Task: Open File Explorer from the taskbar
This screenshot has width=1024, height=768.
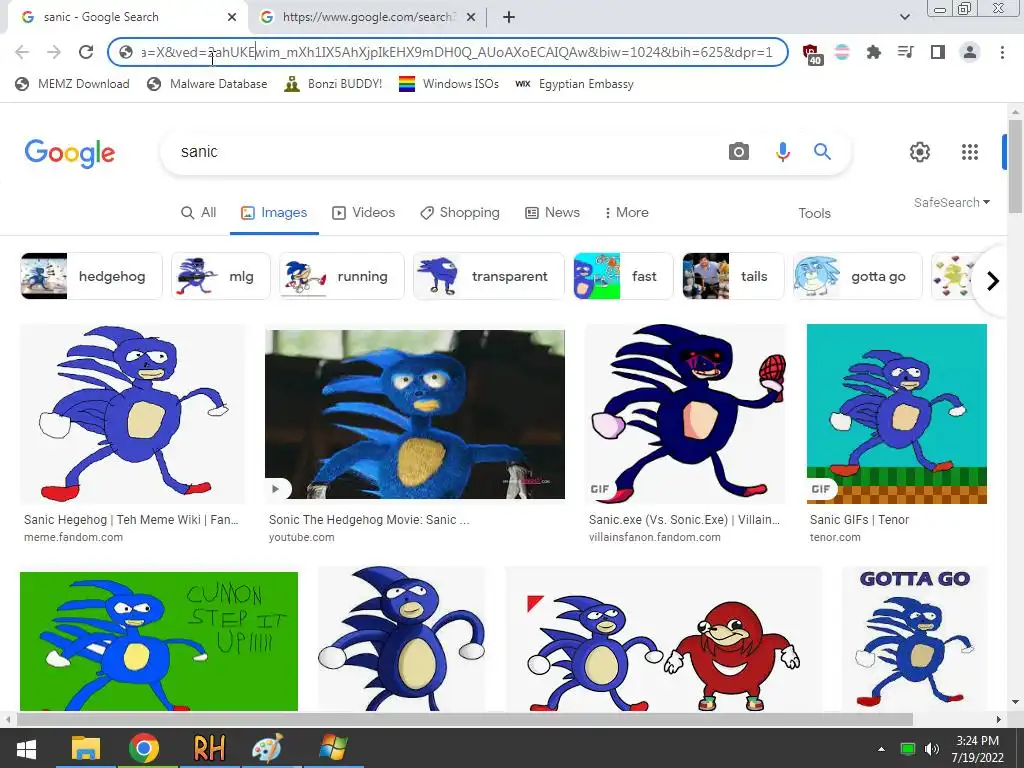Action: [86, 748]
